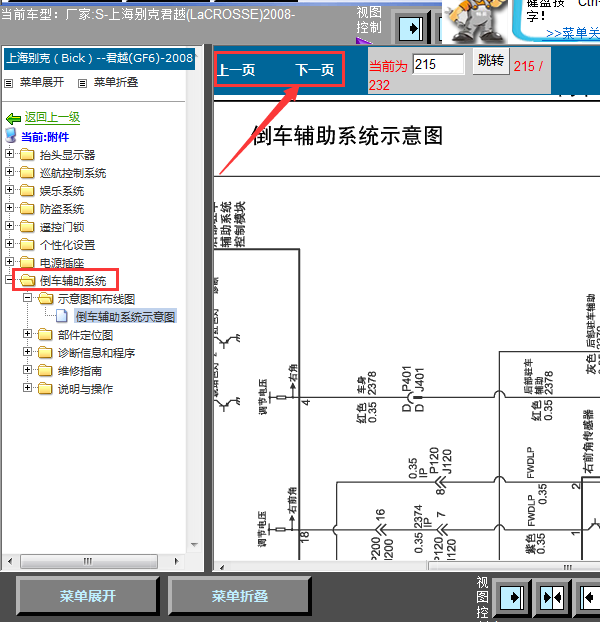Screen dimensions: 600x622
Task: Click the 上海别克 (Bick) --君越(GF6)-2008 header
Action: [99, 59]
